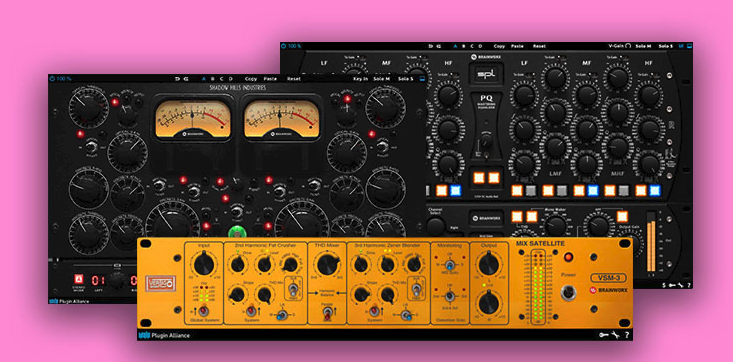
Task: Click the undo arrow in SPL PQ toolbar
Action: point(431,46)
